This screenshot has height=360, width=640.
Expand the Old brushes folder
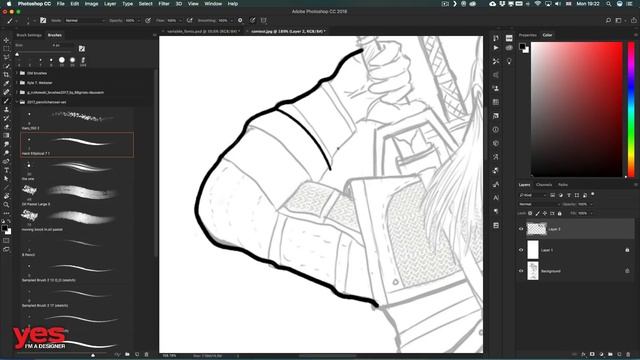coord(18,73)
